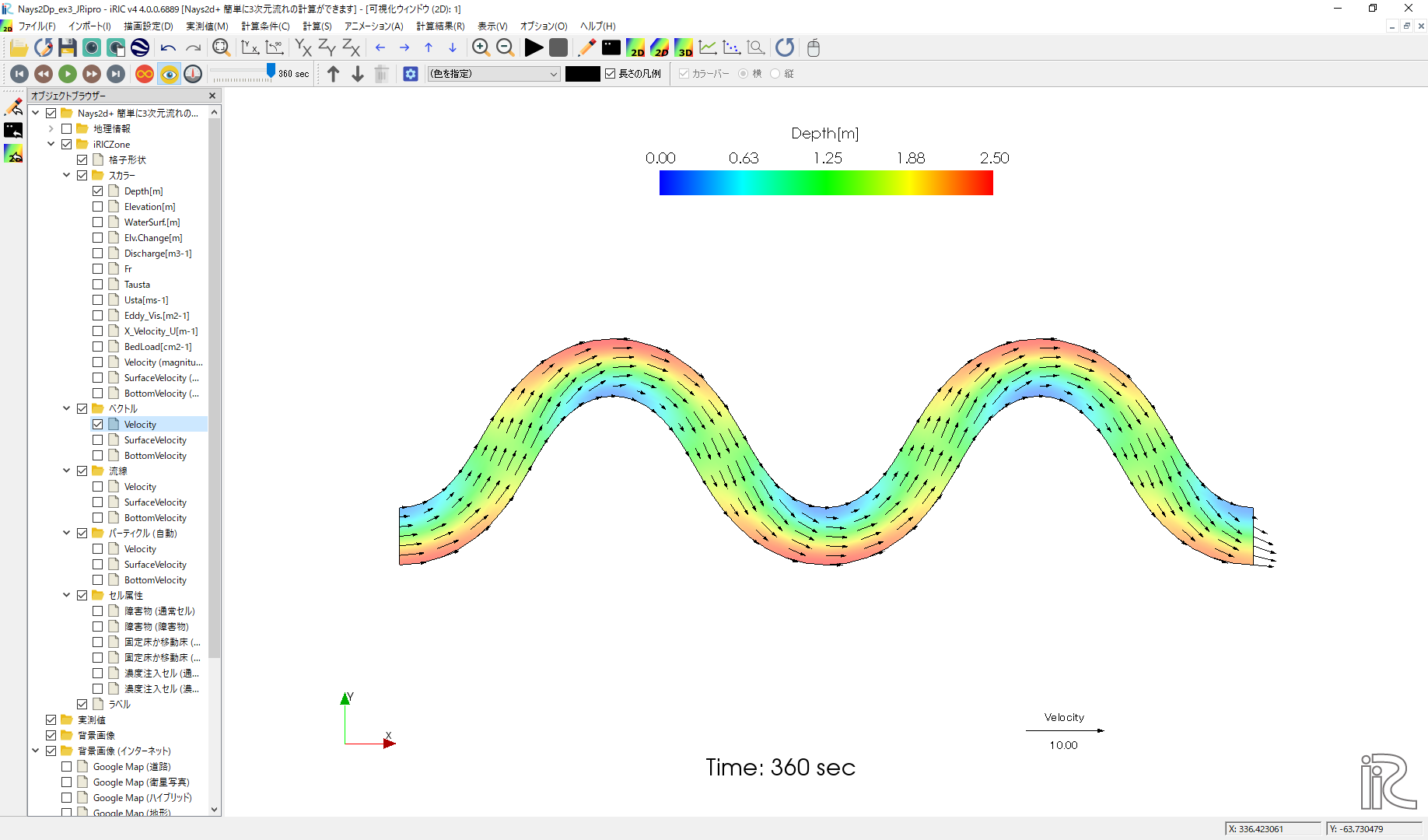Take a snapshot of the view
The image size is (1428, 840).
coord(92,48)
